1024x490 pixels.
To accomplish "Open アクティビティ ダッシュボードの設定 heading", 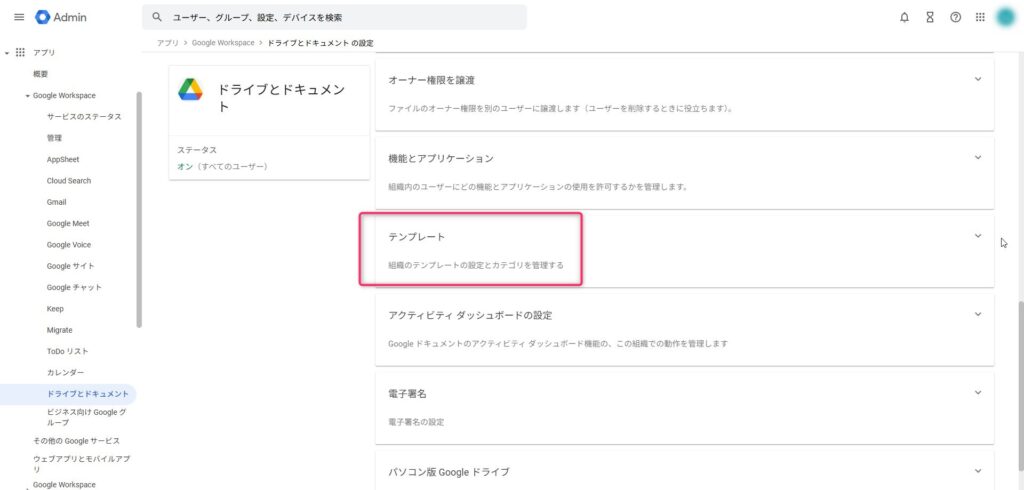I will 470,316.
